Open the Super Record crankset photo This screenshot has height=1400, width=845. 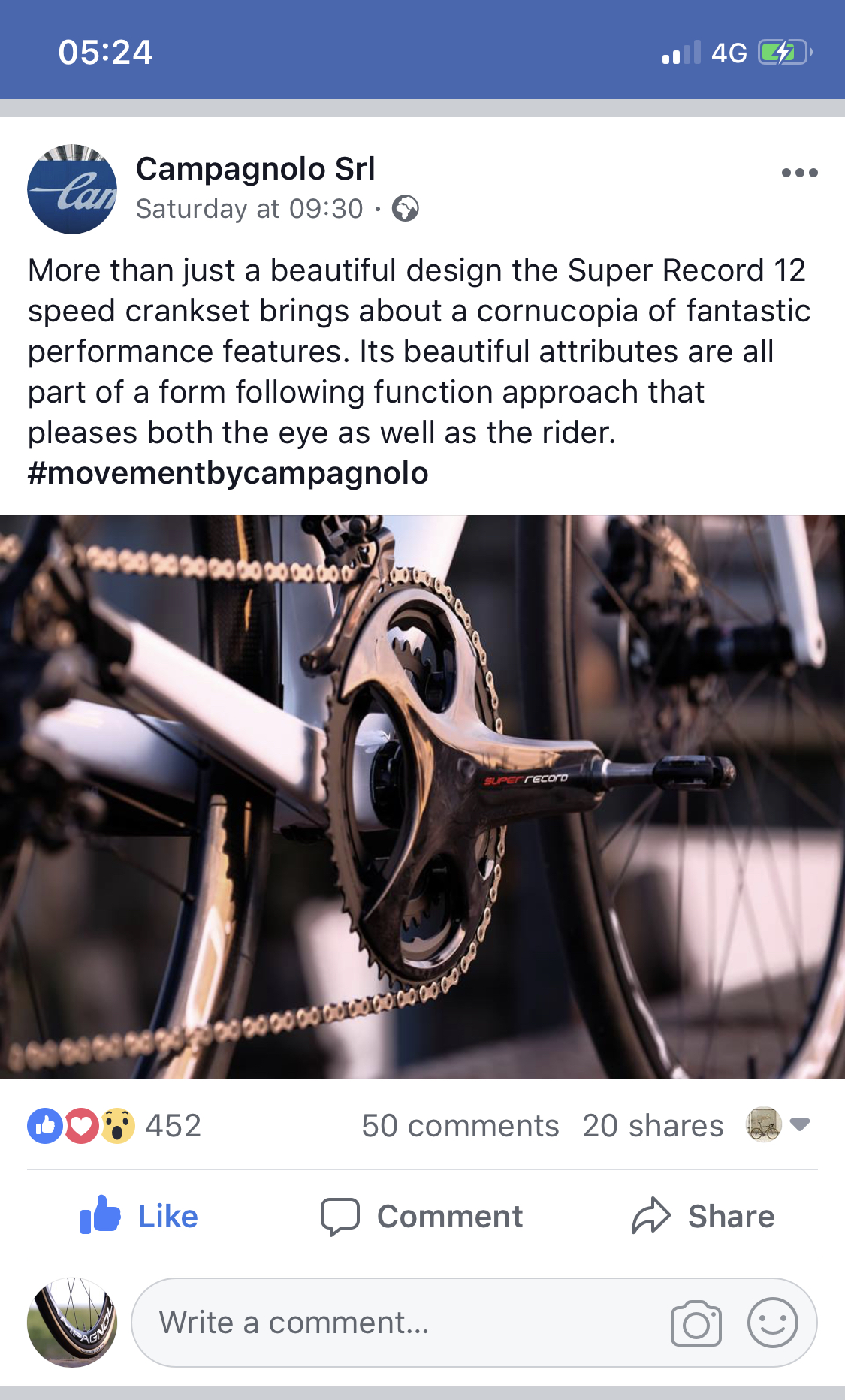(x=422, y=796)
